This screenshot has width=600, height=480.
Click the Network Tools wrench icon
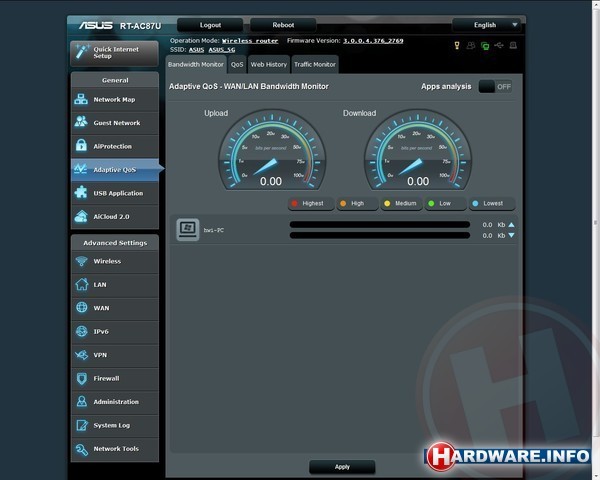pos(82,449)
